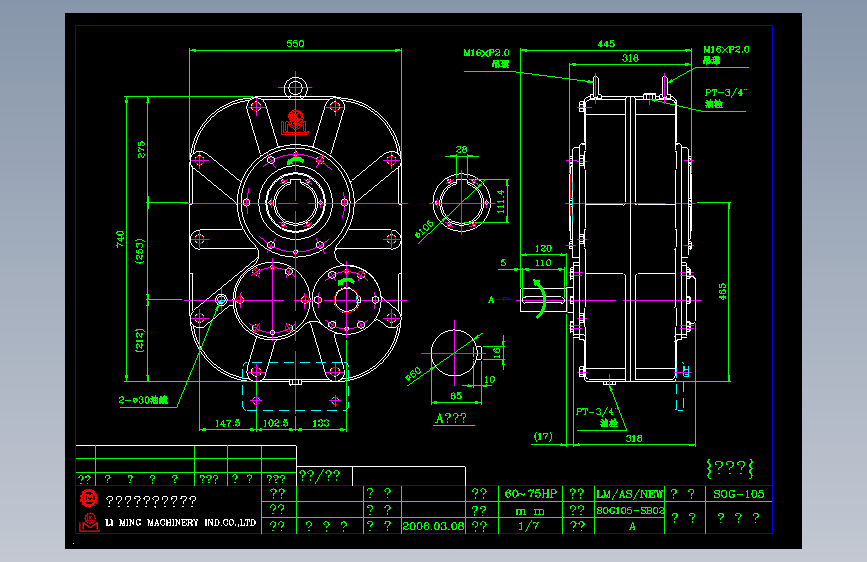Click the ø105 bore diameter label
Screen dimensions: 867x562
tap(424, 230)
